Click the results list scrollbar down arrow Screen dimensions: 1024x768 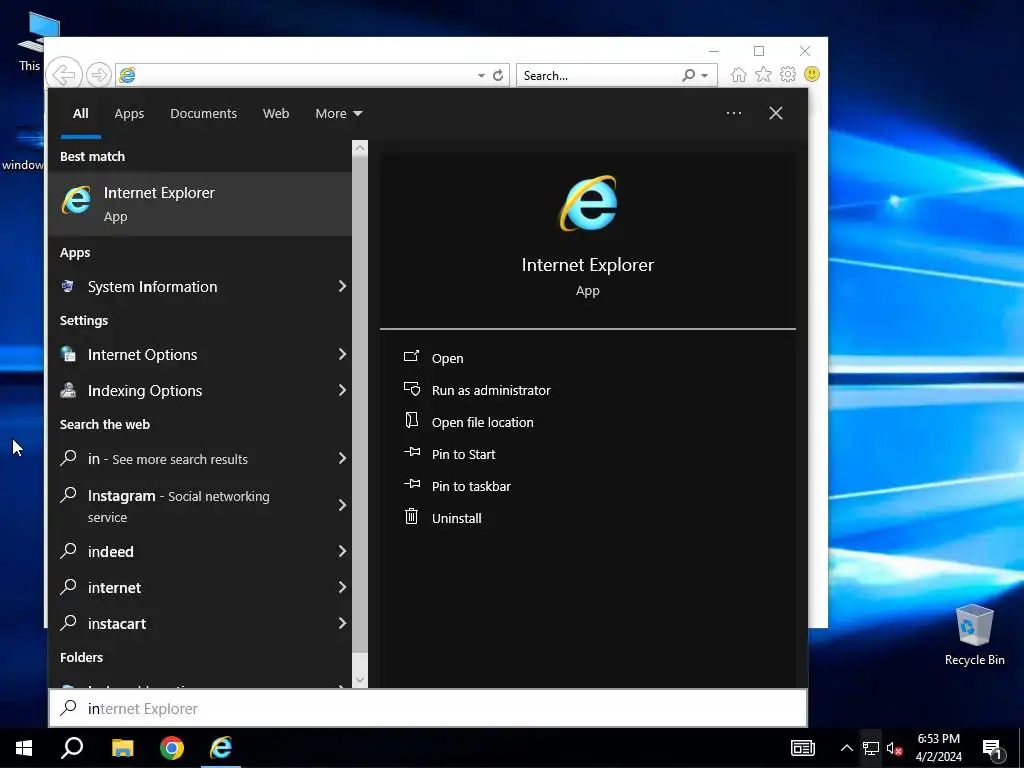[x=360, y=680]
